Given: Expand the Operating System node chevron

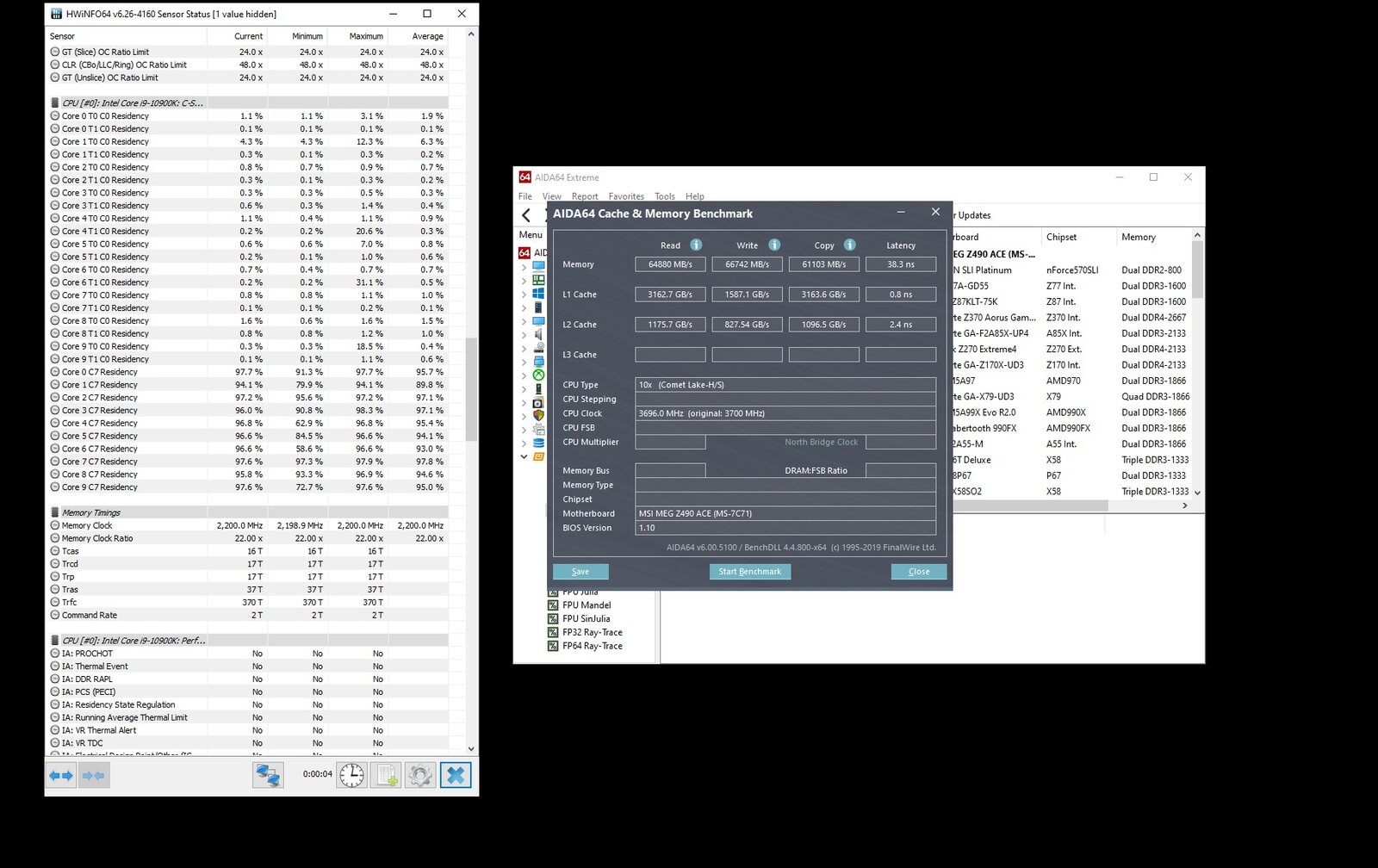Looking at the screenshot, I should [524, 294].
